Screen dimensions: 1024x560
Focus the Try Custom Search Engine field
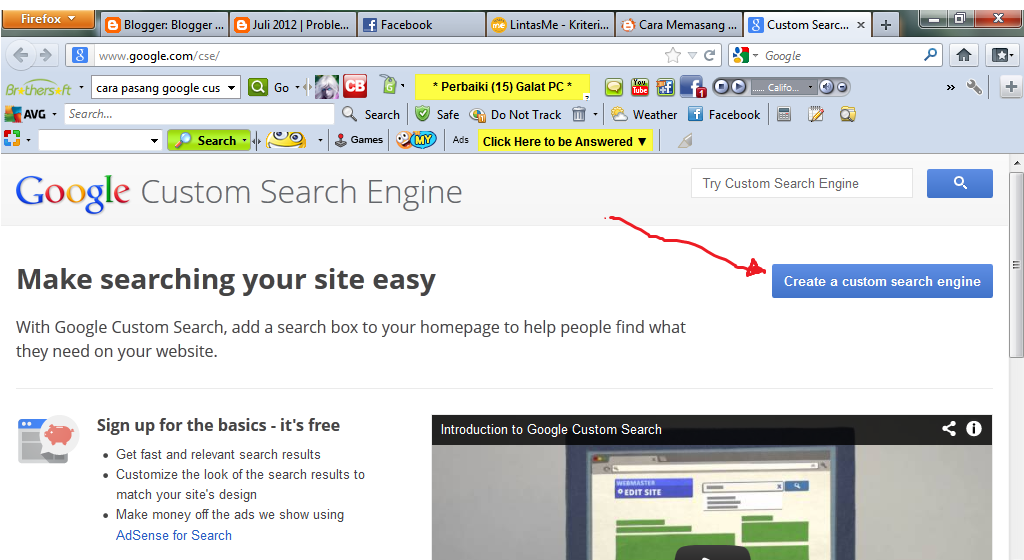802,183
